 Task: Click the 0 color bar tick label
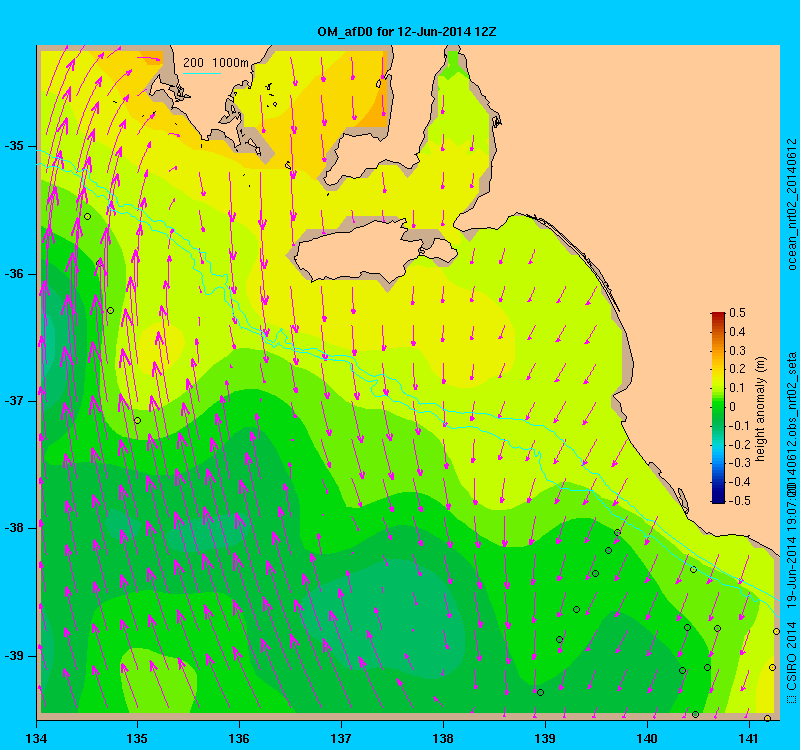(x=733, y=407)
